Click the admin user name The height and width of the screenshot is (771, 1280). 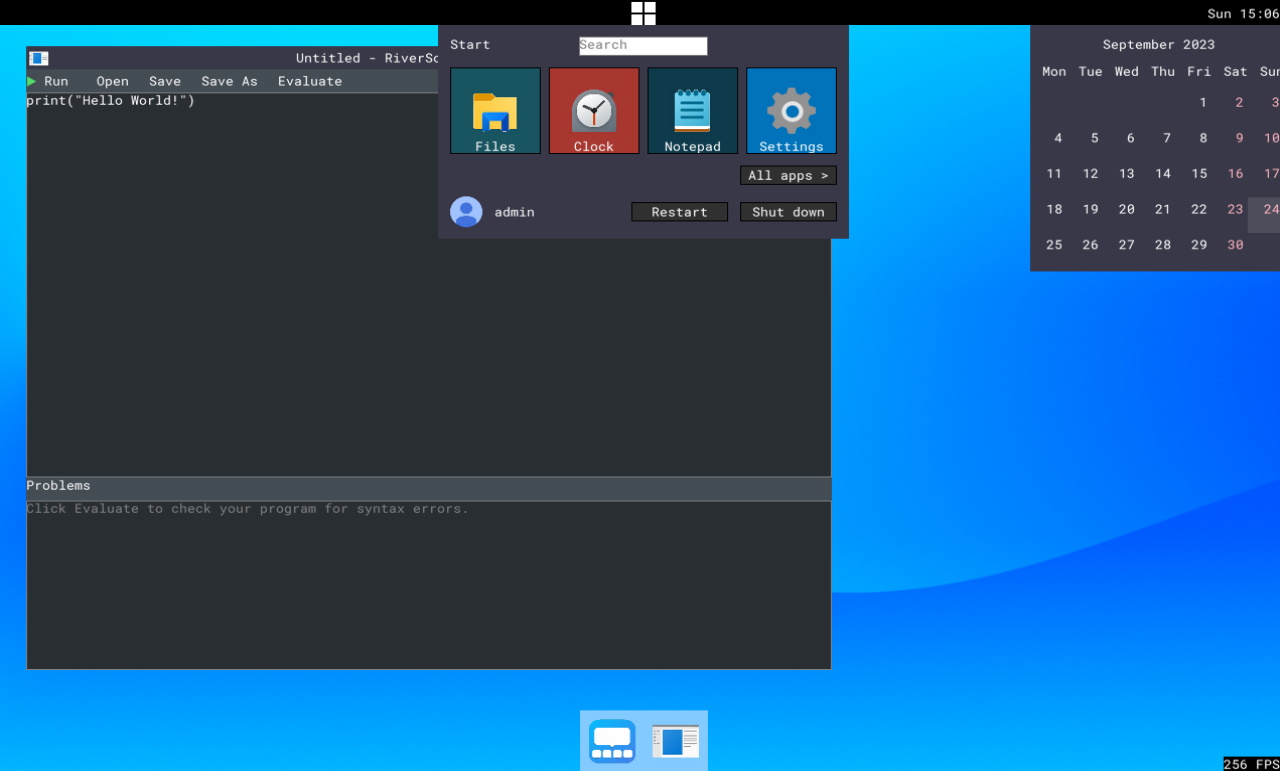514,212
